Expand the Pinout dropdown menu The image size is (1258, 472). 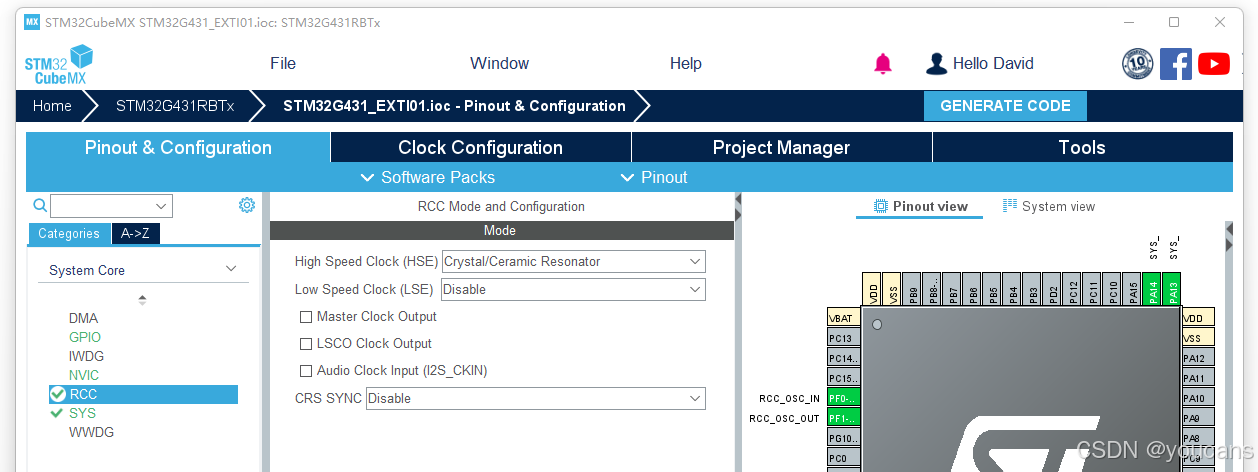click(x=655, y=177)
